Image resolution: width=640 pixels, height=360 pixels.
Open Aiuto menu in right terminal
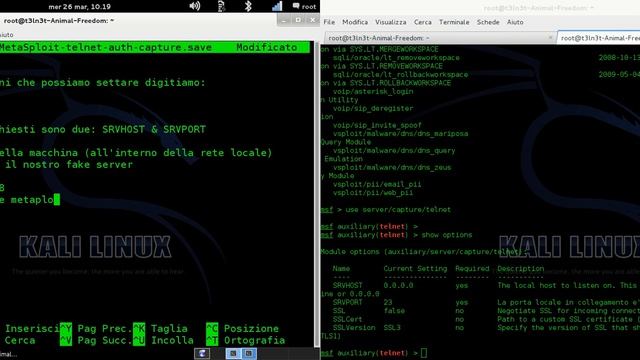[515, 22]
